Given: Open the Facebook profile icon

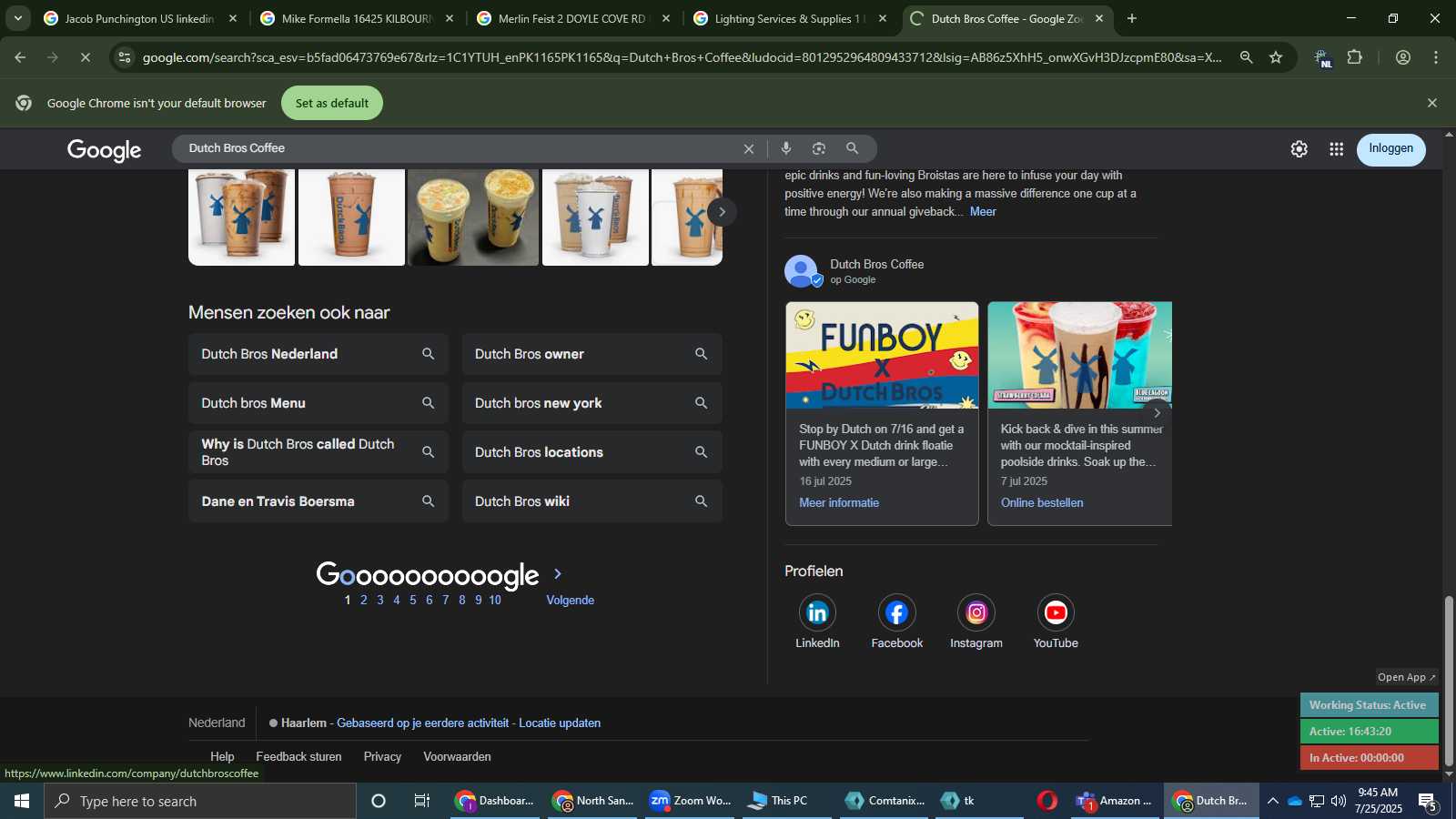Looking at the screenshot, I should click(x=896, y=612).
